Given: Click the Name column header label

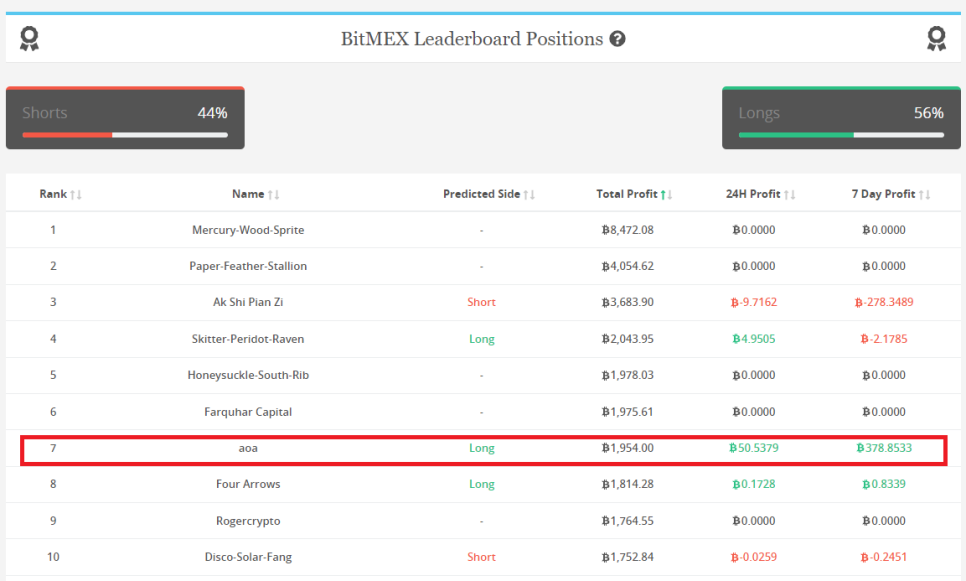Looking at the screenshot, I should (x=248, y=194).
